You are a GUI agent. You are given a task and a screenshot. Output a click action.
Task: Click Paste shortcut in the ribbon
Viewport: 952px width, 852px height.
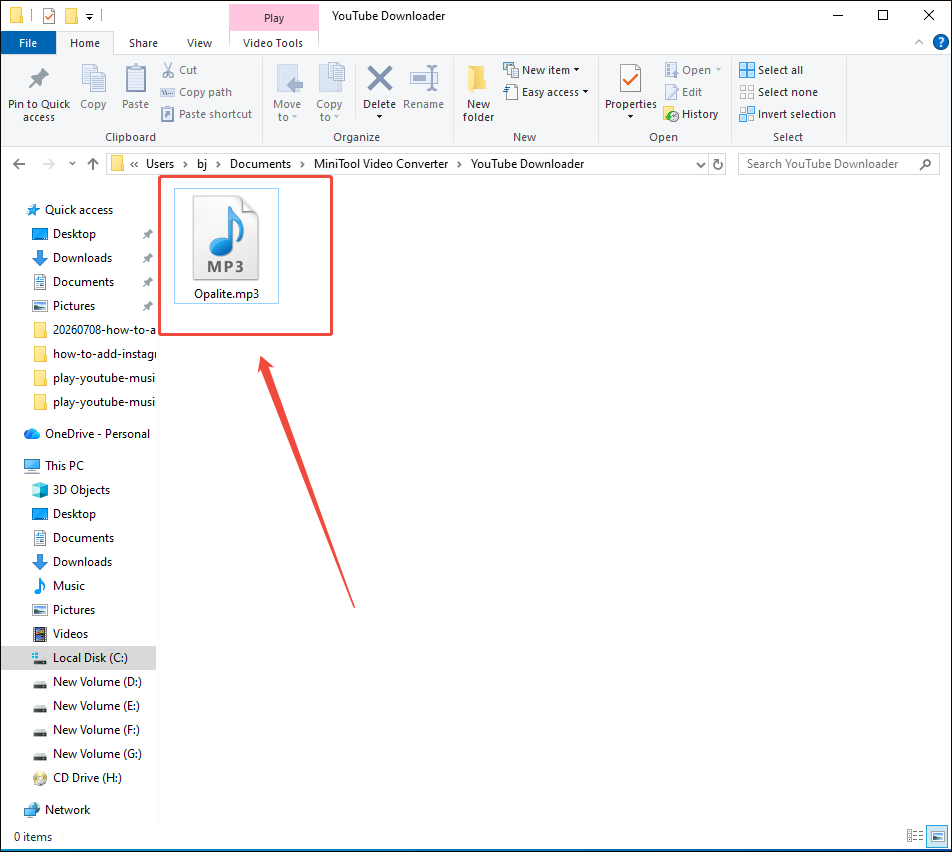(x=206, y=114)
